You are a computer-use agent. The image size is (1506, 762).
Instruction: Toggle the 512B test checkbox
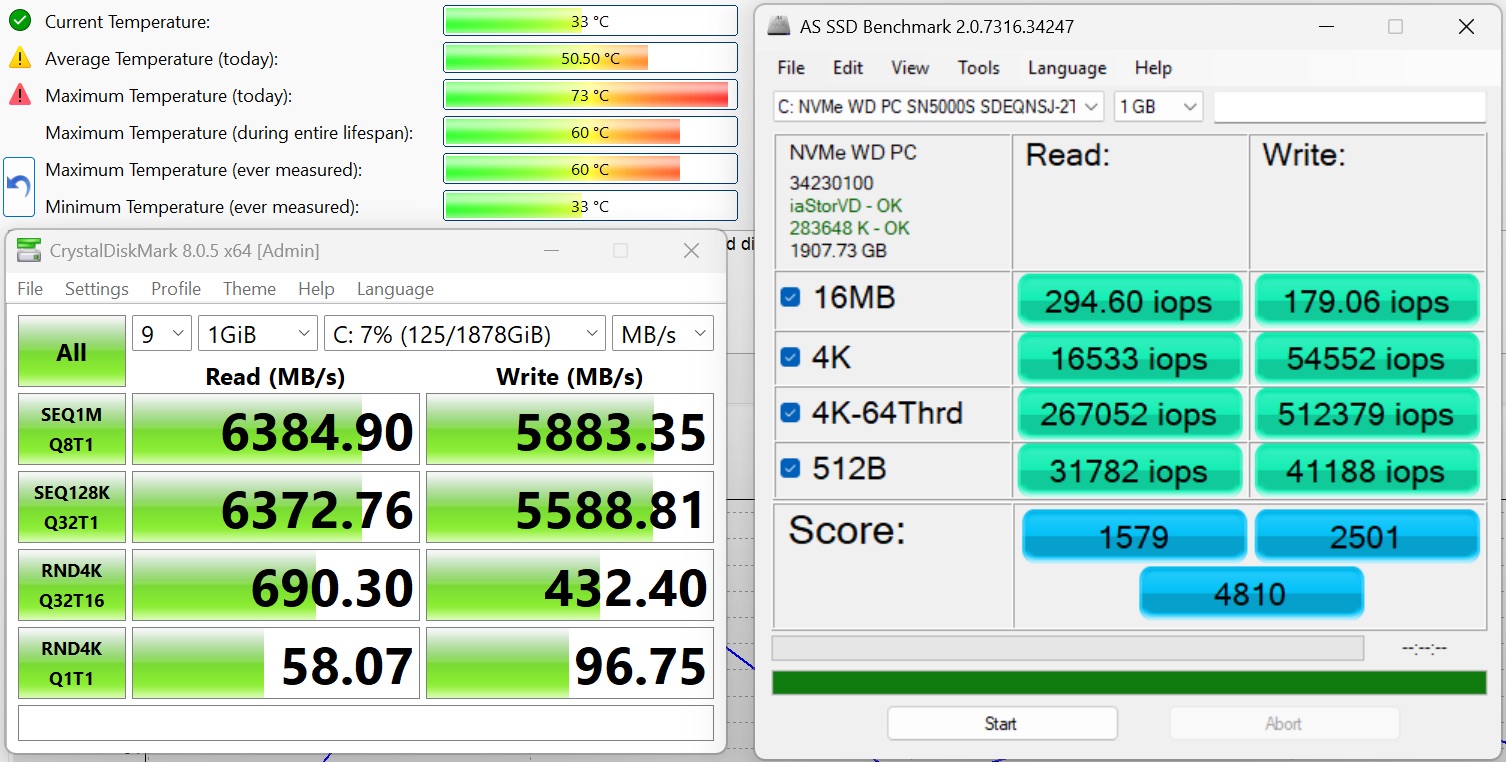pyautogui.click(x=790, y=467)
